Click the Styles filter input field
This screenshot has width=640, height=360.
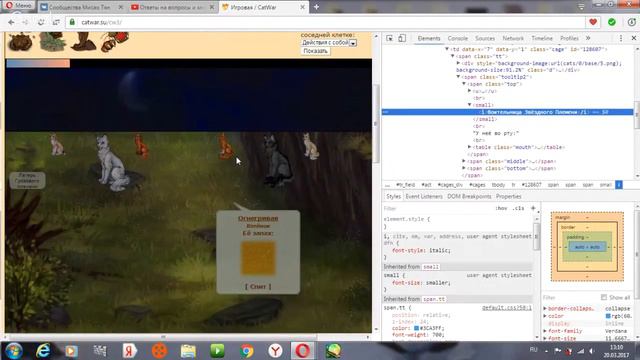[x=437, y=208]
